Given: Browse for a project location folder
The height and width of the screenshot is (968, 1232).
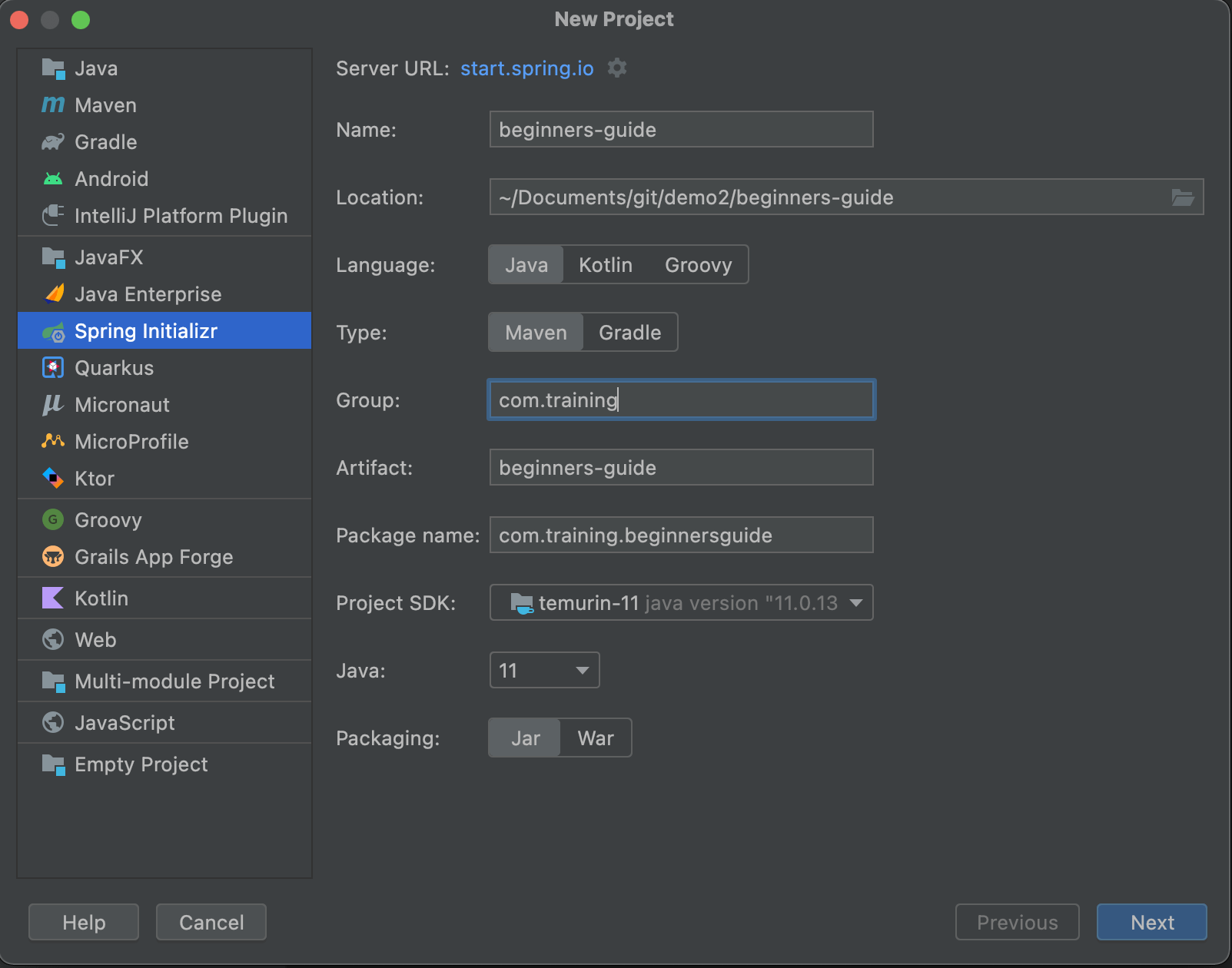Looking at the screenshot, I should click(x=1183, y=197).
